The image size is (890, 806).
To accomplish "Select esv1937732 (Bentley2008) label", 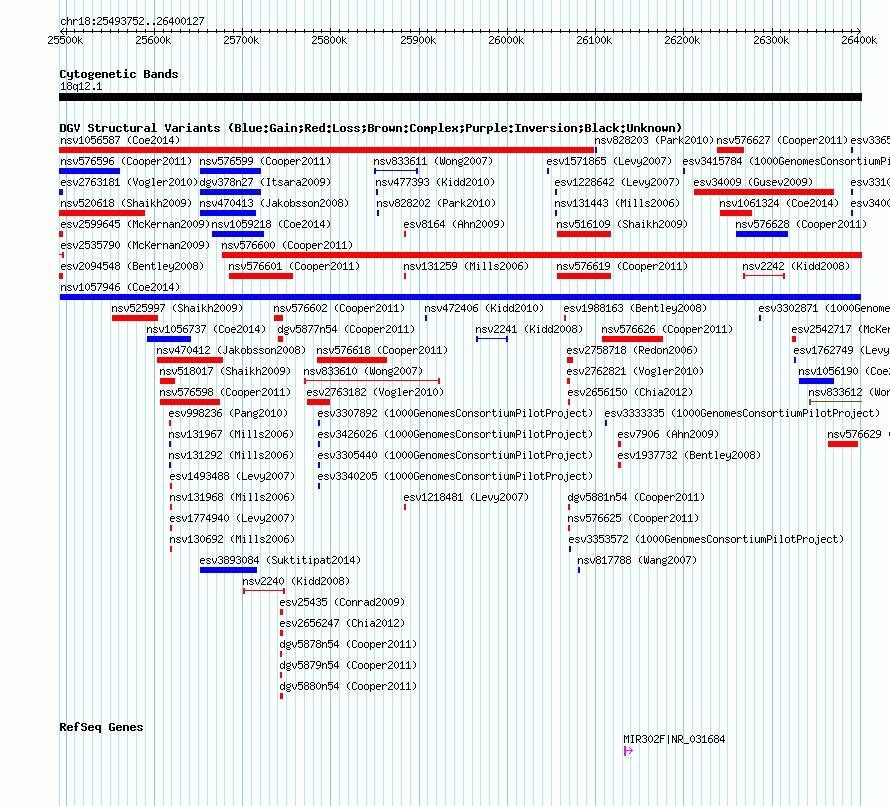I will click(x=689, y=455).
